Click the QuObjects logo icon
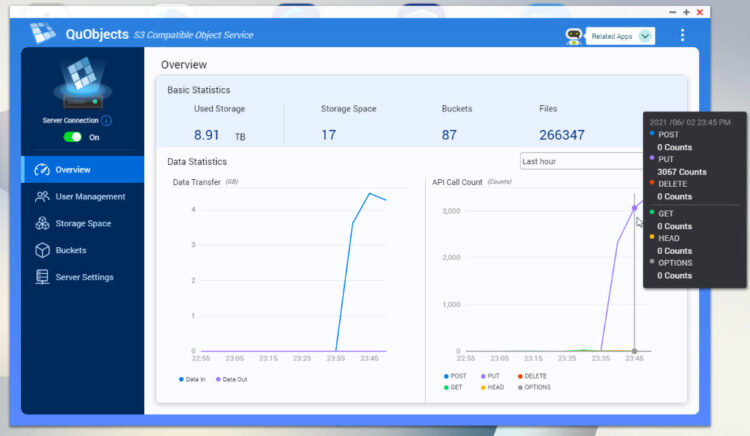 (43, 33)
